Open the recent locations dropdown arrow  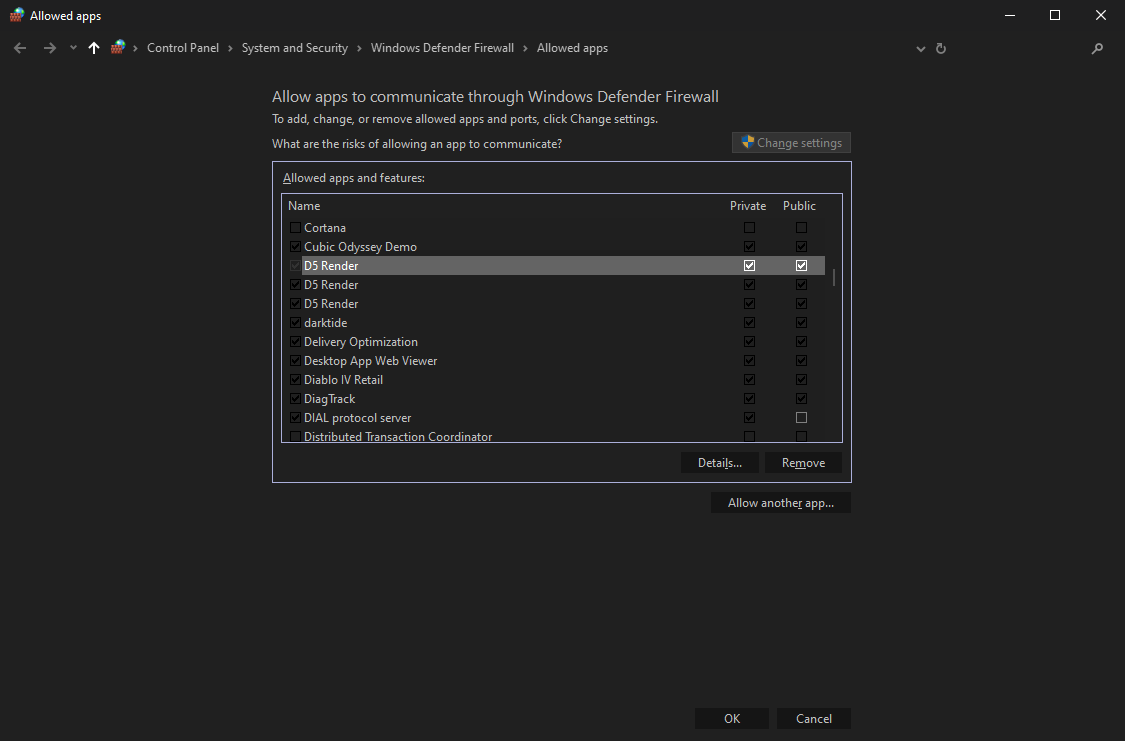coord(73,48)
